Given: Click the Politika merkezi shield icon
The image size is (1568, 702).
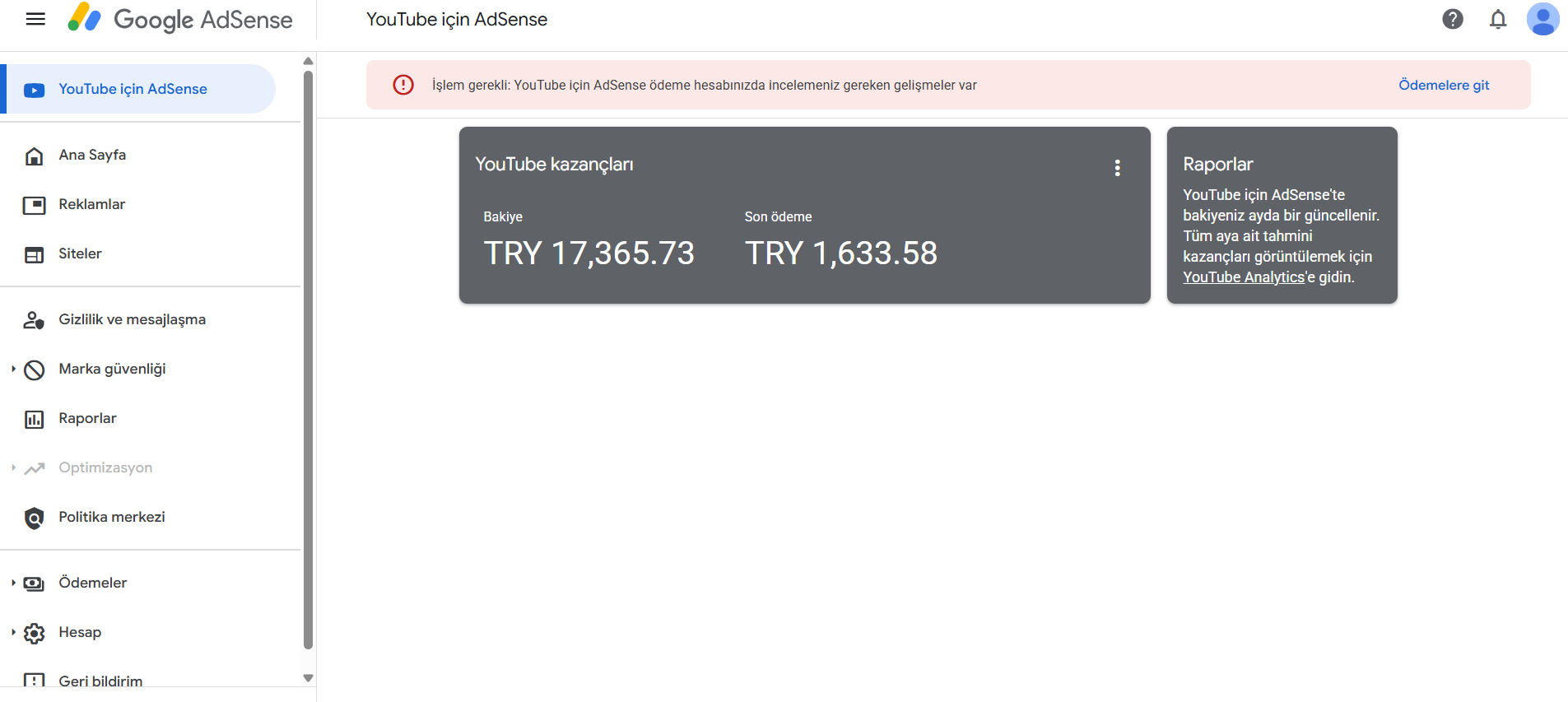Looking at the screenshot, I should pyautogui.click(x=35, y=518).
